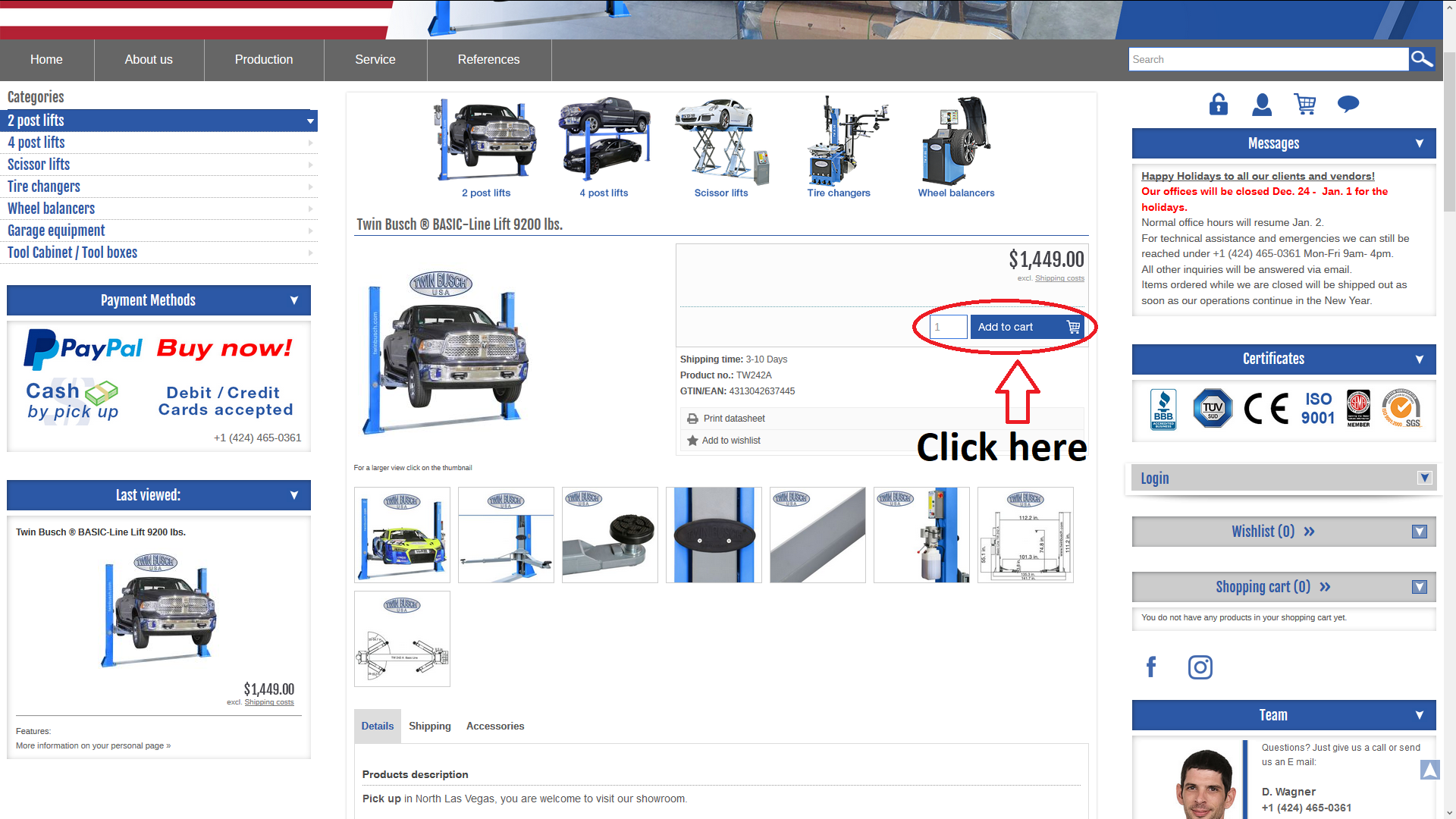Open thumbnail of lift dimension drawing

coord(1025,535)
